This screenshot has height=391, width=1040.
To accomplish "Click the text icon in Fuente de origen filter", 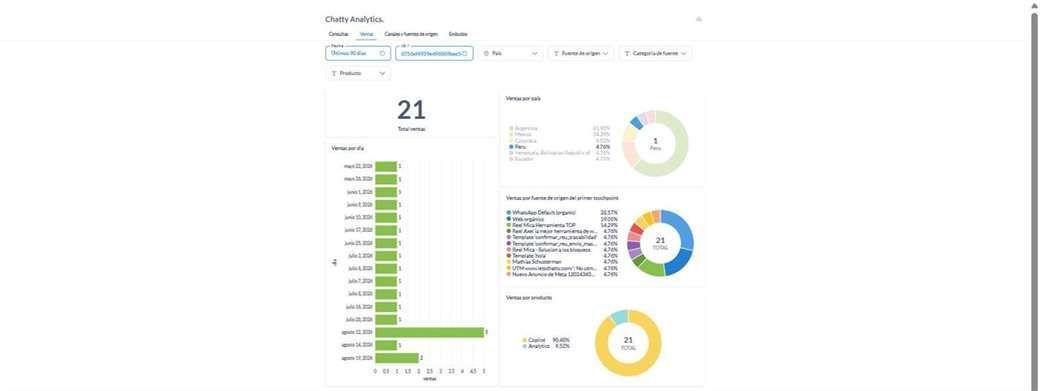I will (x=556, y=53).
